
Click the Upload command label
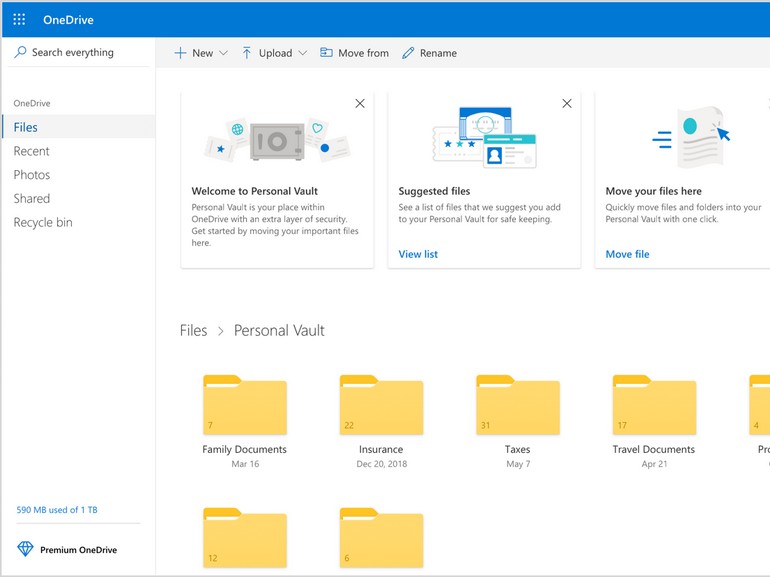(275, 53)
